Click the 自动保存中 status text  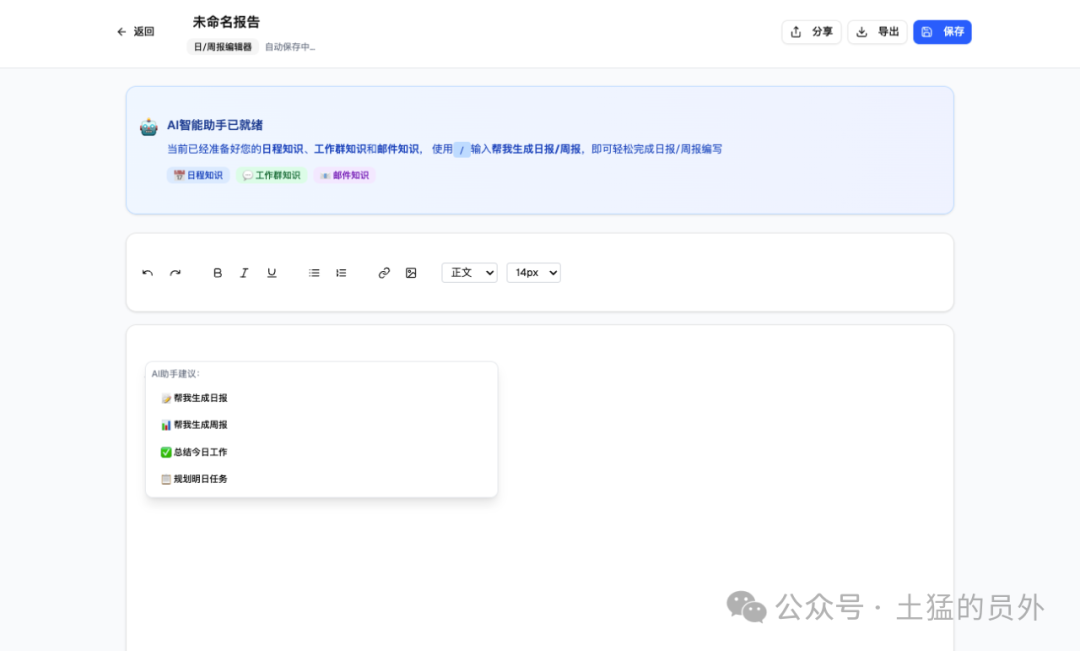point(290,47)
